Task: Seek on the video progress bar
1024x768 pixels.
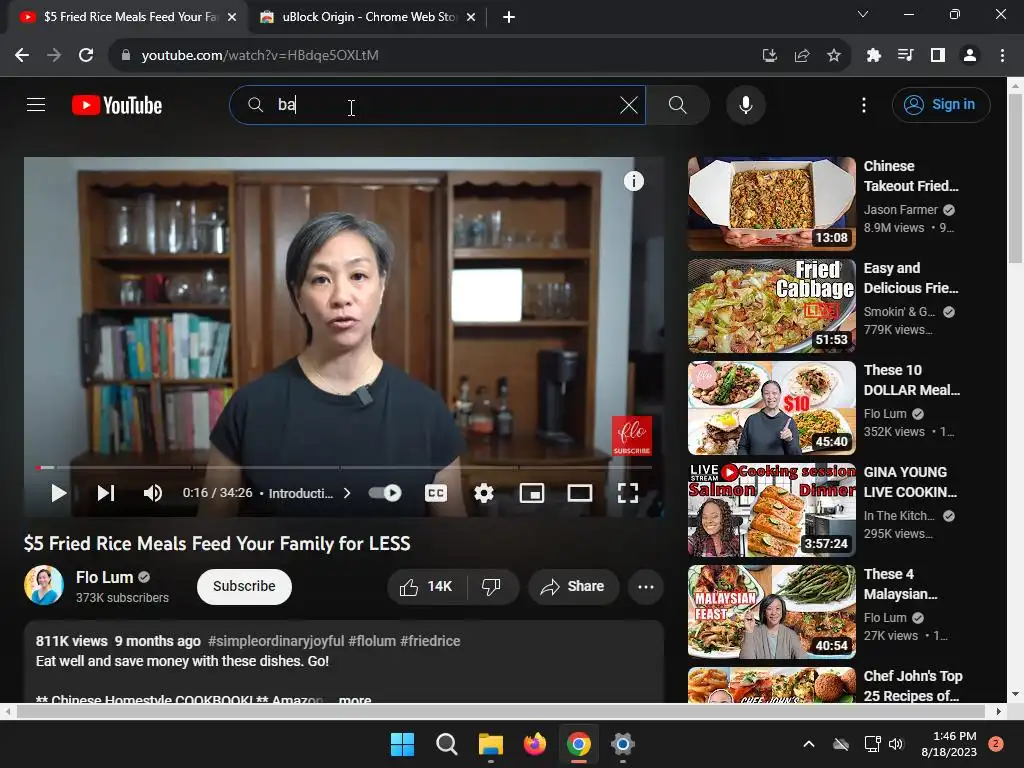Action: (344, 468)
